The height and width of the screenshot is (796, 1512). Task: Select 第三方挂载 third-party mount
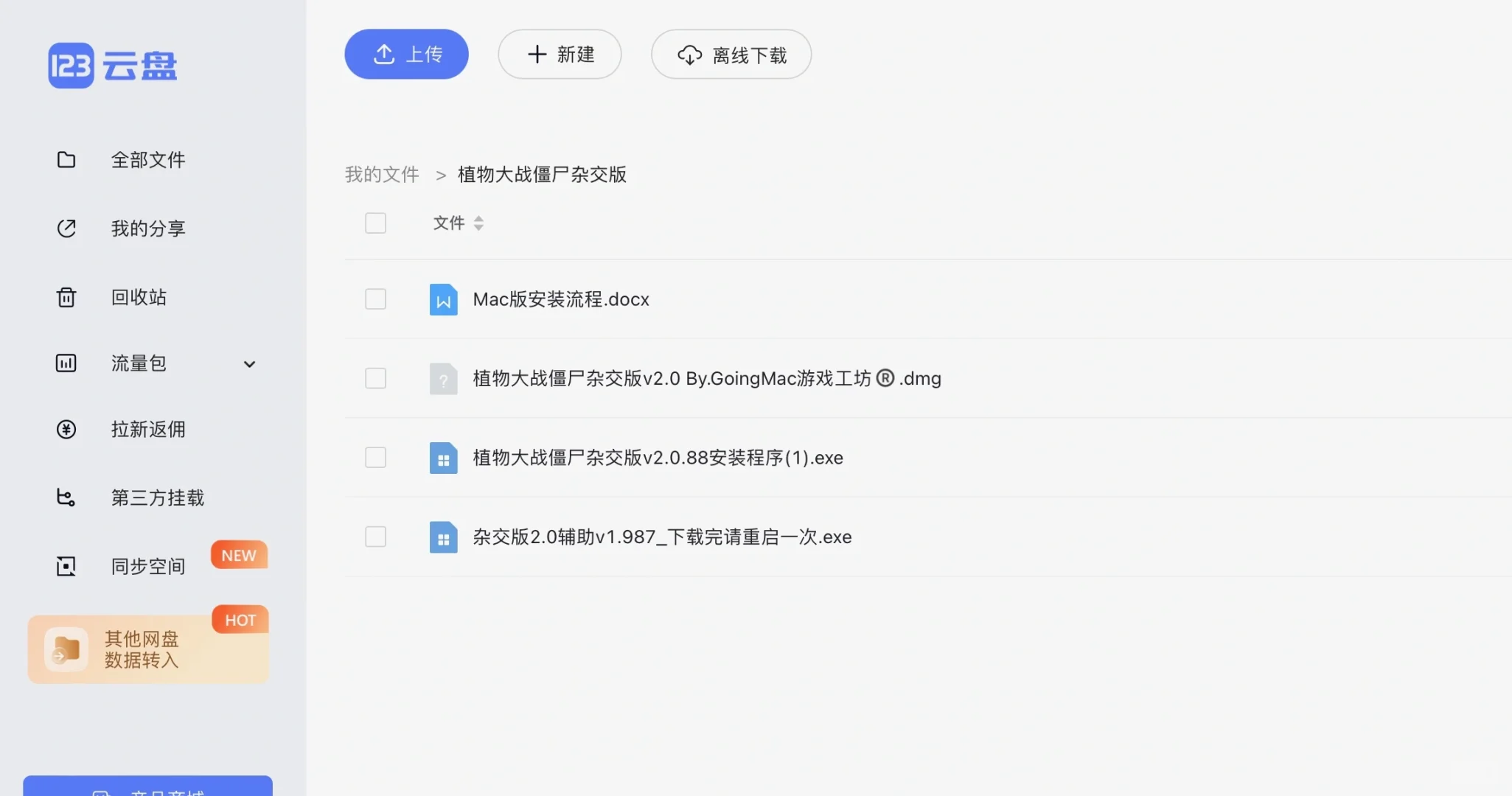point(157,497)
